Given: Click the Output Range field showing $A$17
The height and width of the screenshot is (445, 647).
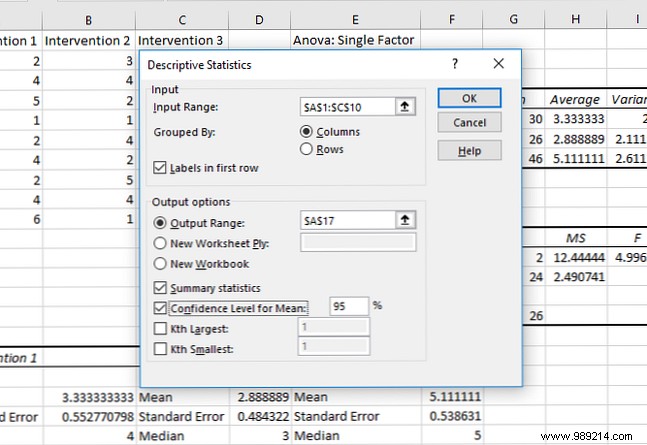Looking at the screenshot, I should click(348, 220).
